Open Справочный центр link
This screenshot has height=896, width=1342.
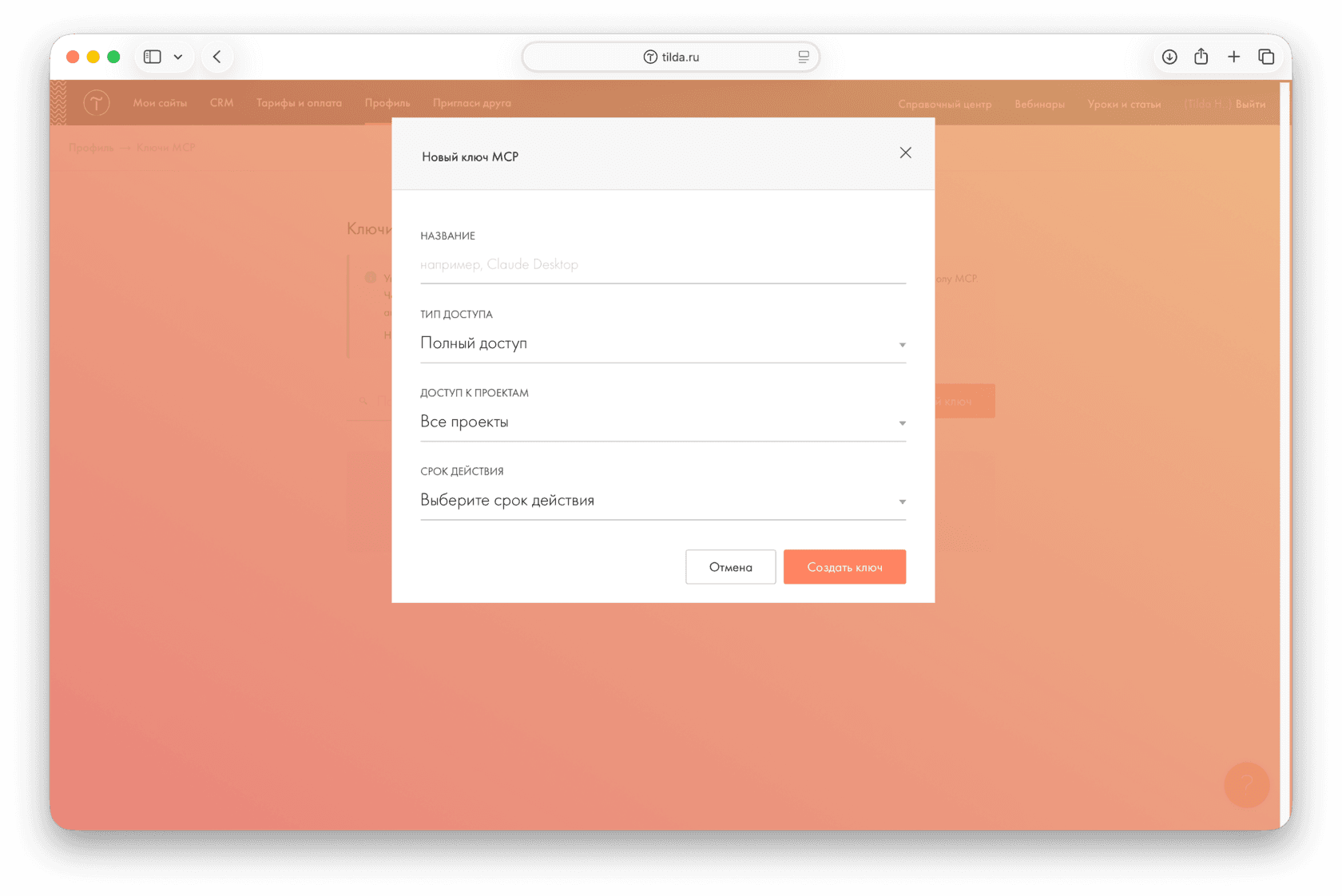pos(945,104)
